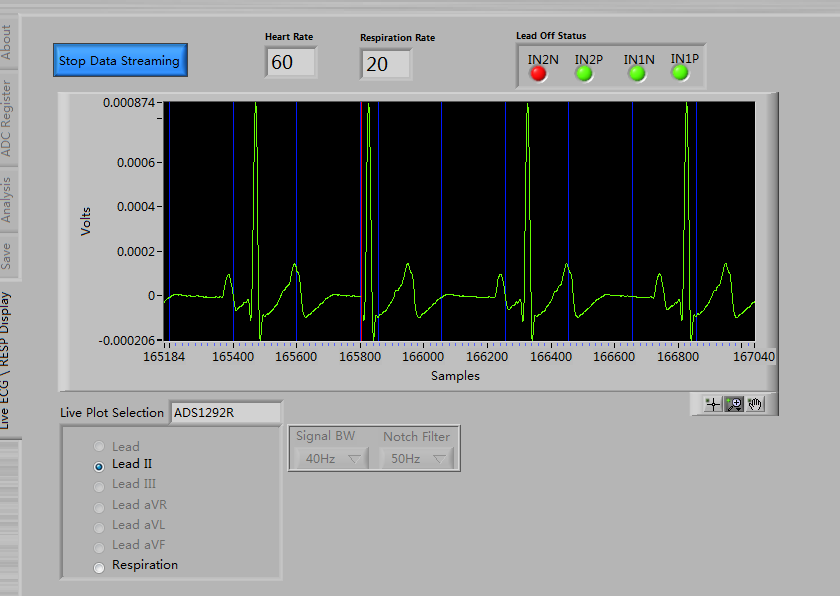The height and width of the screenshot is (596, 840).
Task: Switch to the ADC Register tab
Action: click(6, 118)
